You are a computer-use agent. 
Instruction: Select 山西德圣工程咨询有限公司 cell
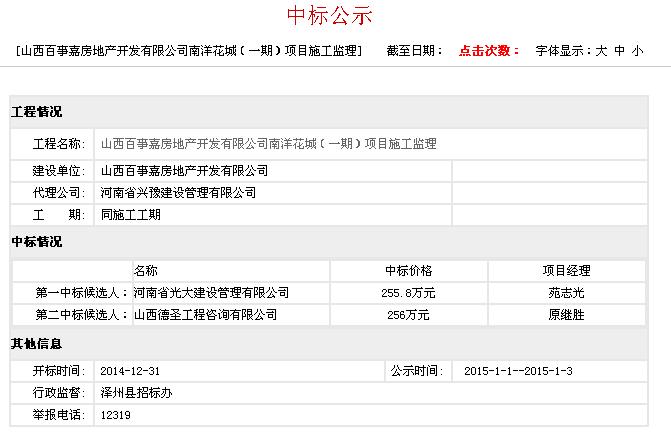[205, 315]
